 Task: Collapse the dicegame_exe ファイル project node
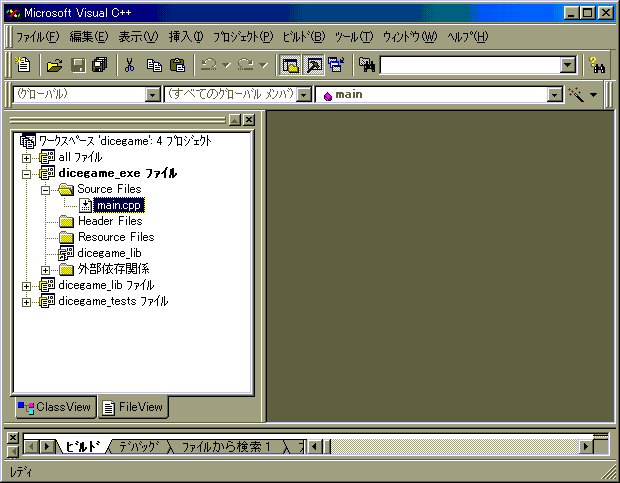coord(26,174)
